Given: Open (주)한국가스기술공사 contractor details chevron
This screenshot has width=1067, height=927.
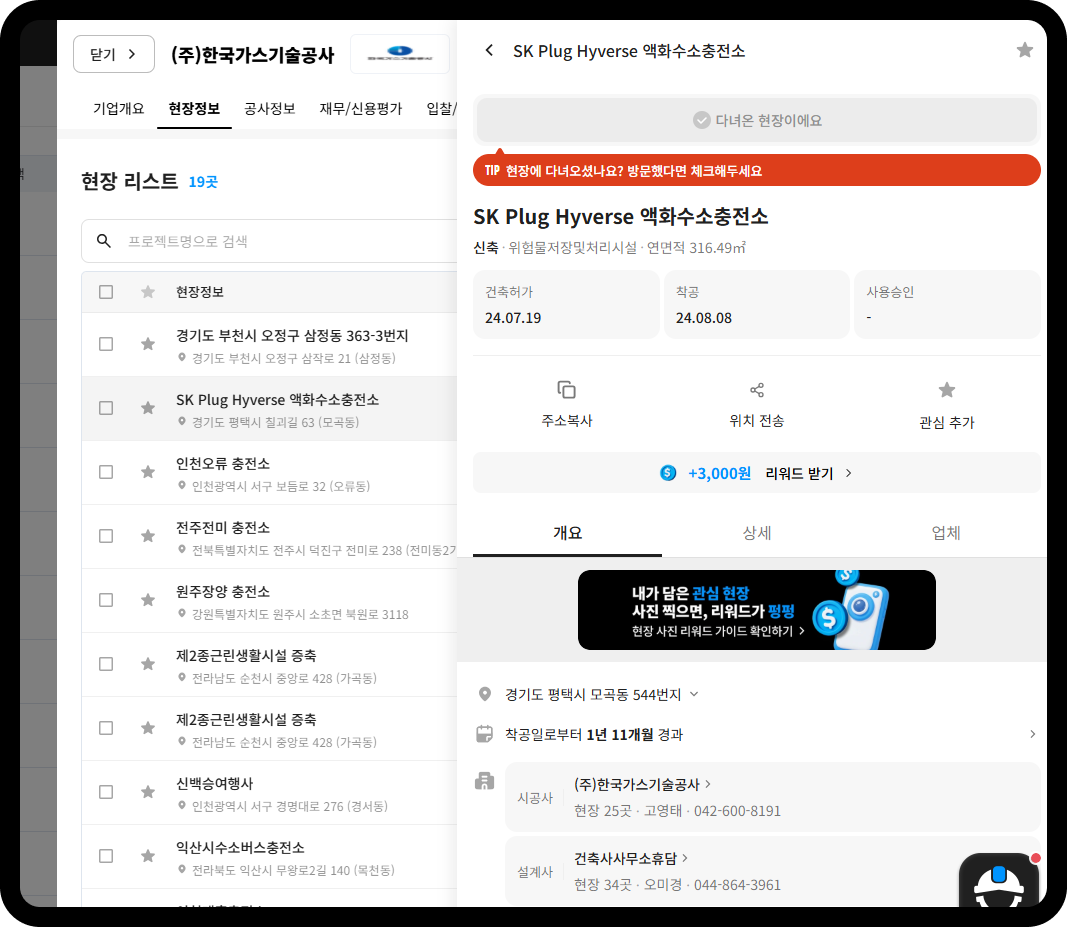Looking at the screenshot, I should point(708,784).
